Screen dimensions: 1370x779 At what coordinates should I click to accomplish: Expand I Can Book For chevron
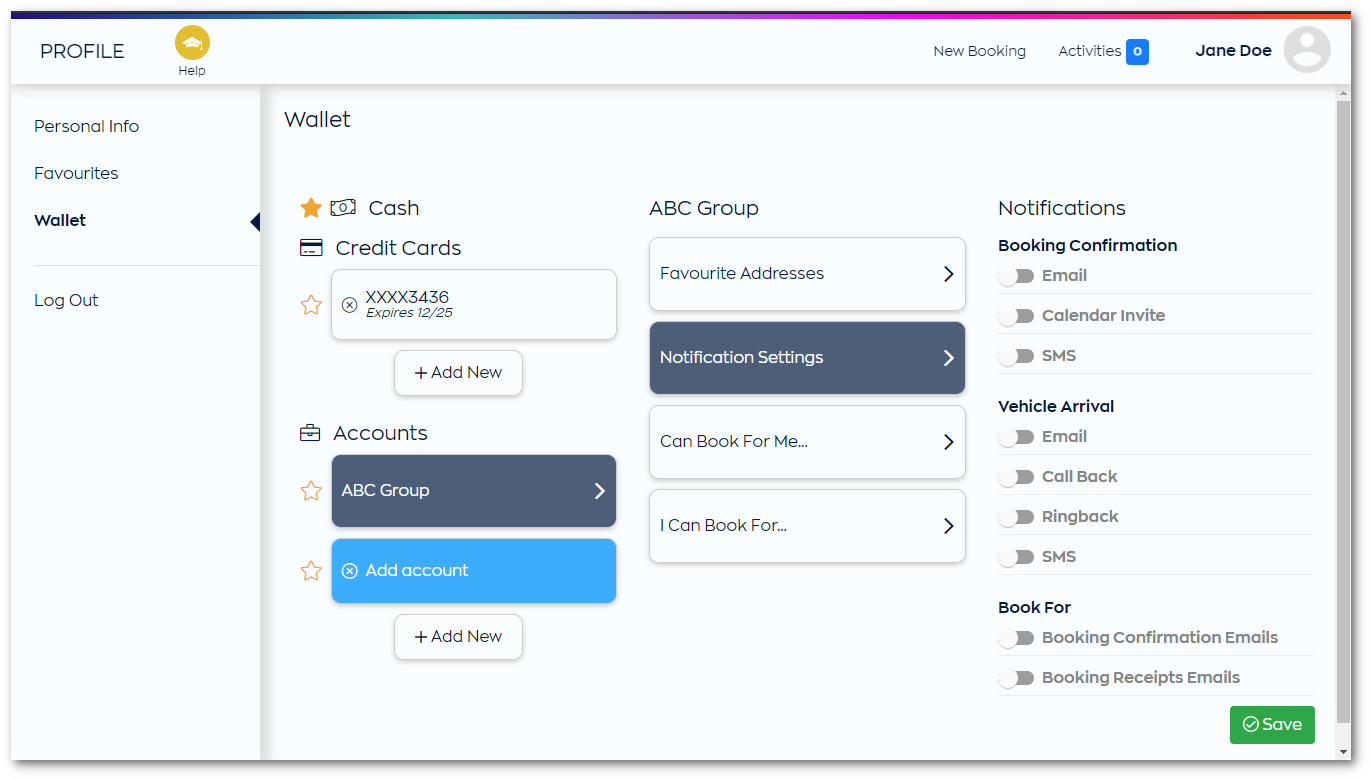pos(948,526)
